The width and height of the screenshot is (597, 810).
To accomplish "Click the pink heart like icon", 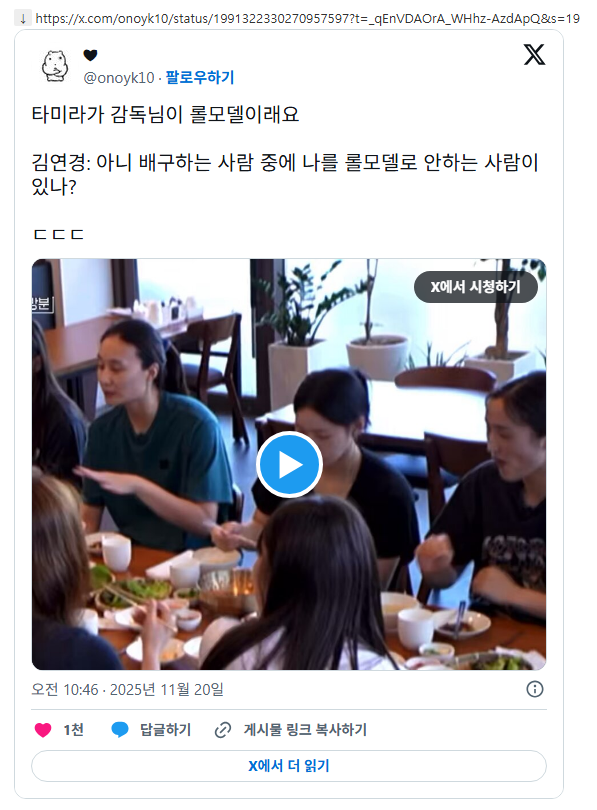I will pos(43,729).
